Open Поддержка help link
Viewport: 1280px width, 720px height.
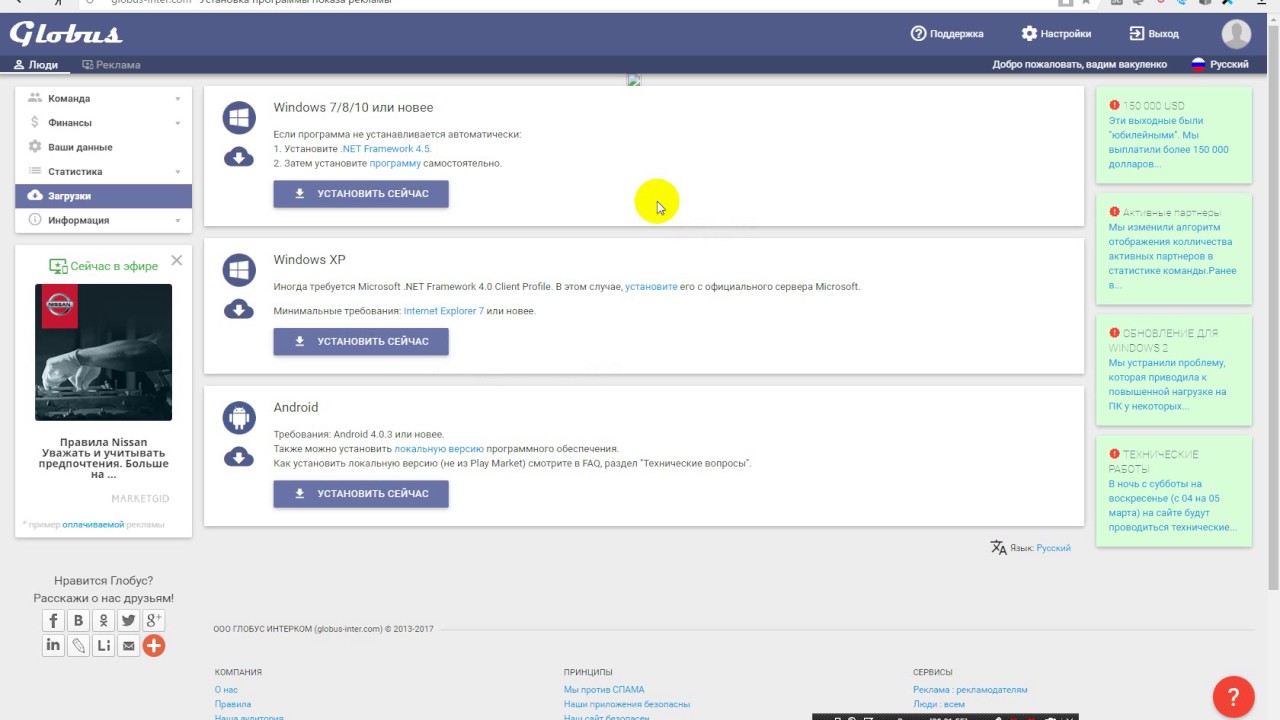coord(947,34)
